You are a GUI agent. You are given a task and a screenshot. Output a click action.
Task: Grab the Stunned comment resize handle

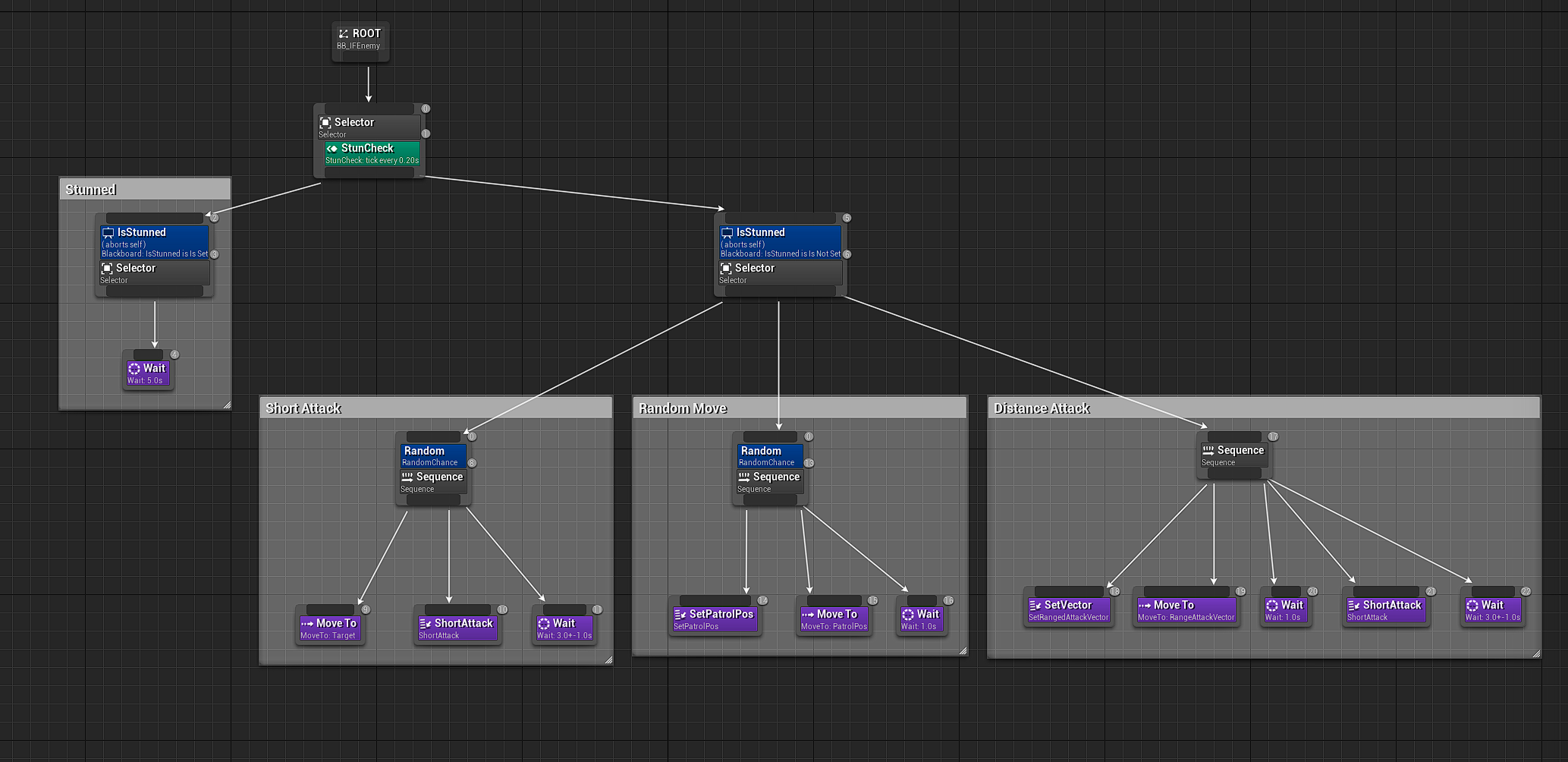click(227, 405)
